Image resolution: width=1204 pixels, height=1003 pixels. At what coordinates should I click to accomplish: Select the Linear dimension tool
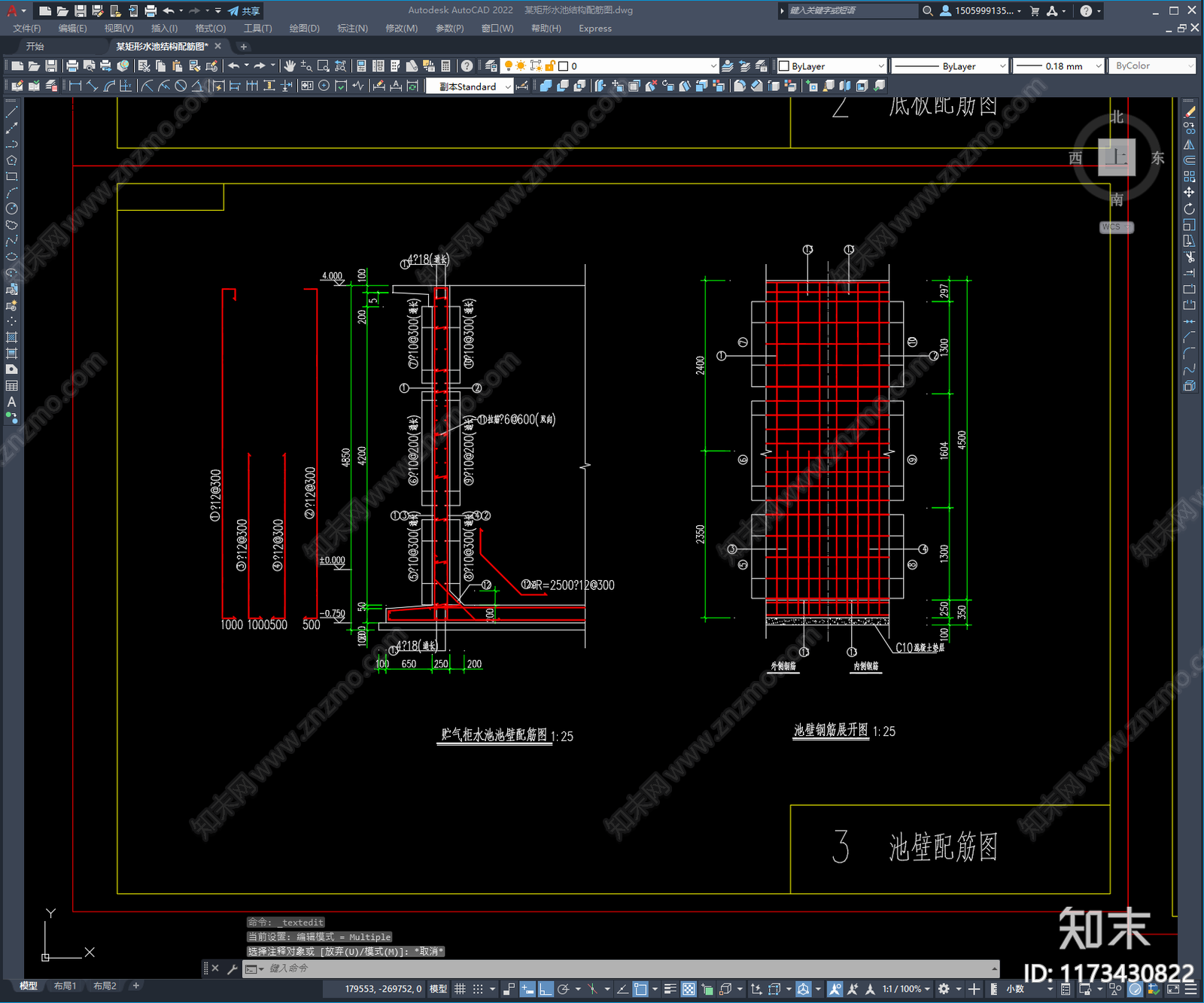[75, 86]
